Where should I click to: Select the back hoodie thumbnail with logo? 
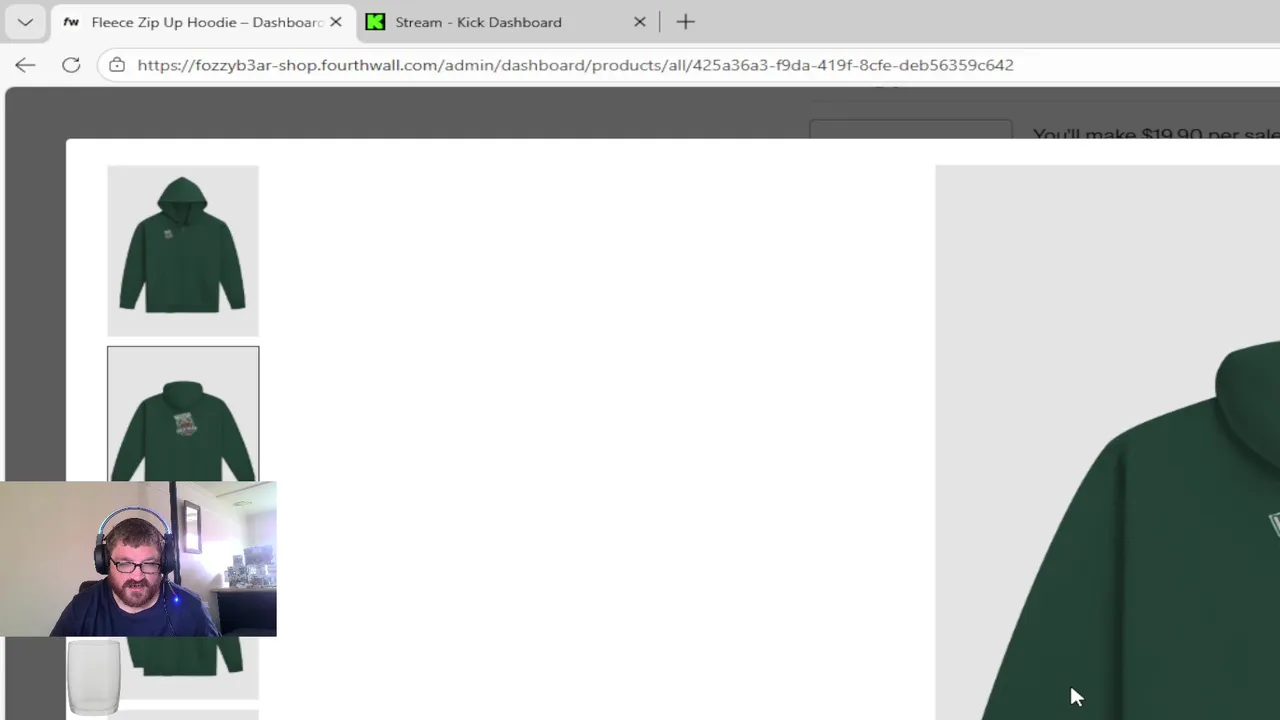point(183,415)
